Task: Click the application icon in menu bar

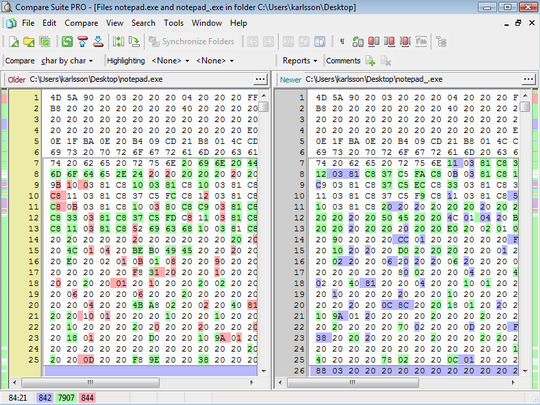Action: (x=11, y=23)
